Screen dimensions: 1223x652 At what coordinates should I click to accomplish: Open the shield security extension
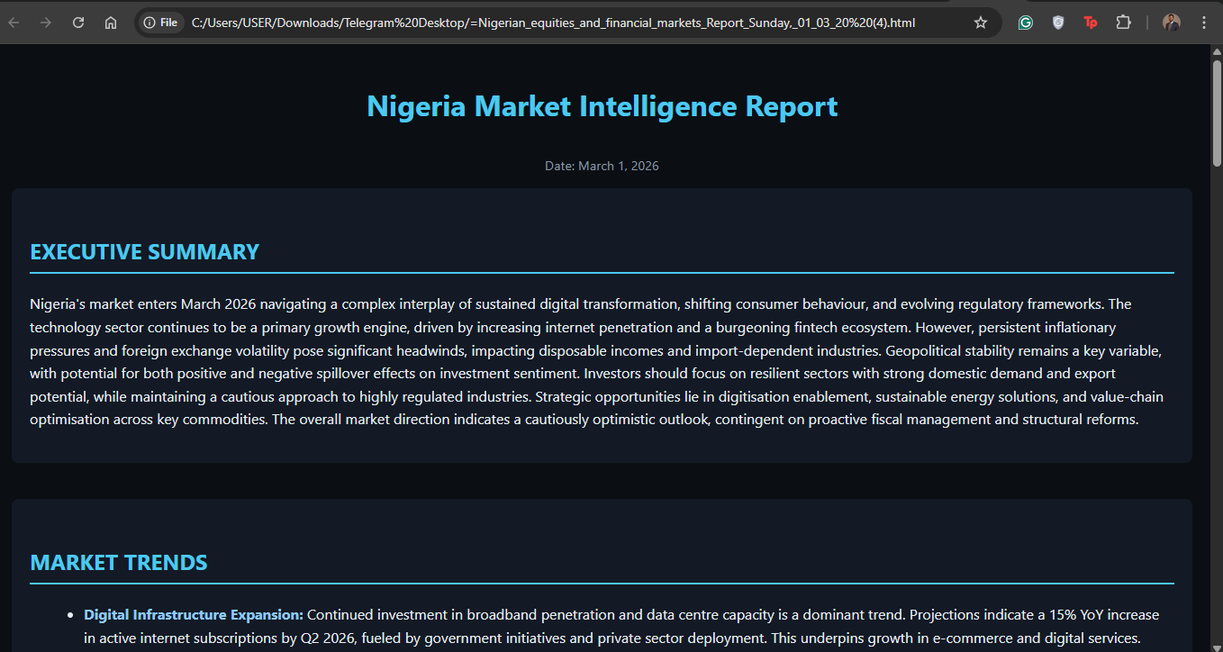coord(1058,22)
